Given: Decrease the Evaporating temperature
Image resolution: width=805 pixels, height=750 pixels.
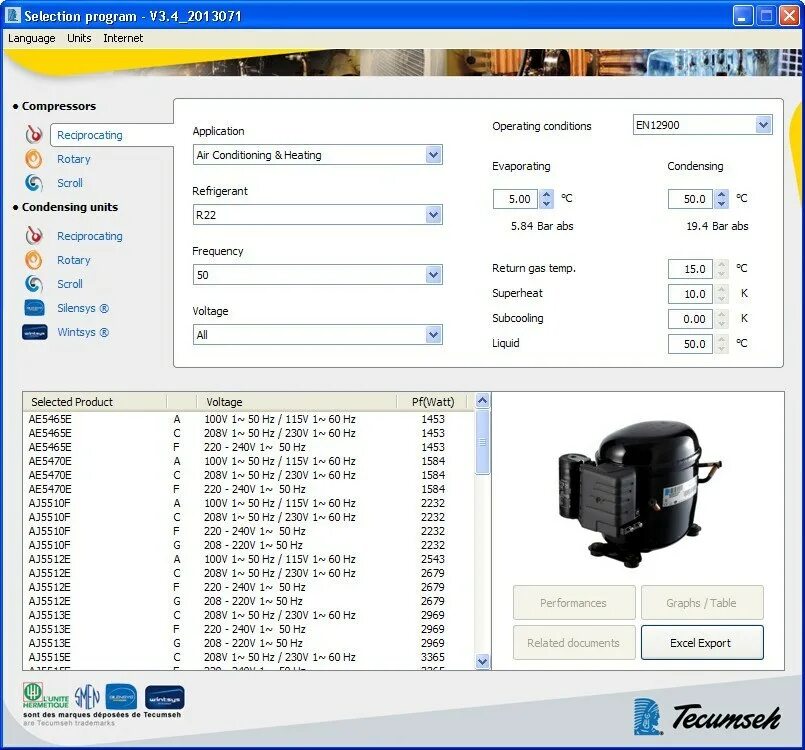Looking at the screenshot, I should pyautogui.click(x=546, y=203).
